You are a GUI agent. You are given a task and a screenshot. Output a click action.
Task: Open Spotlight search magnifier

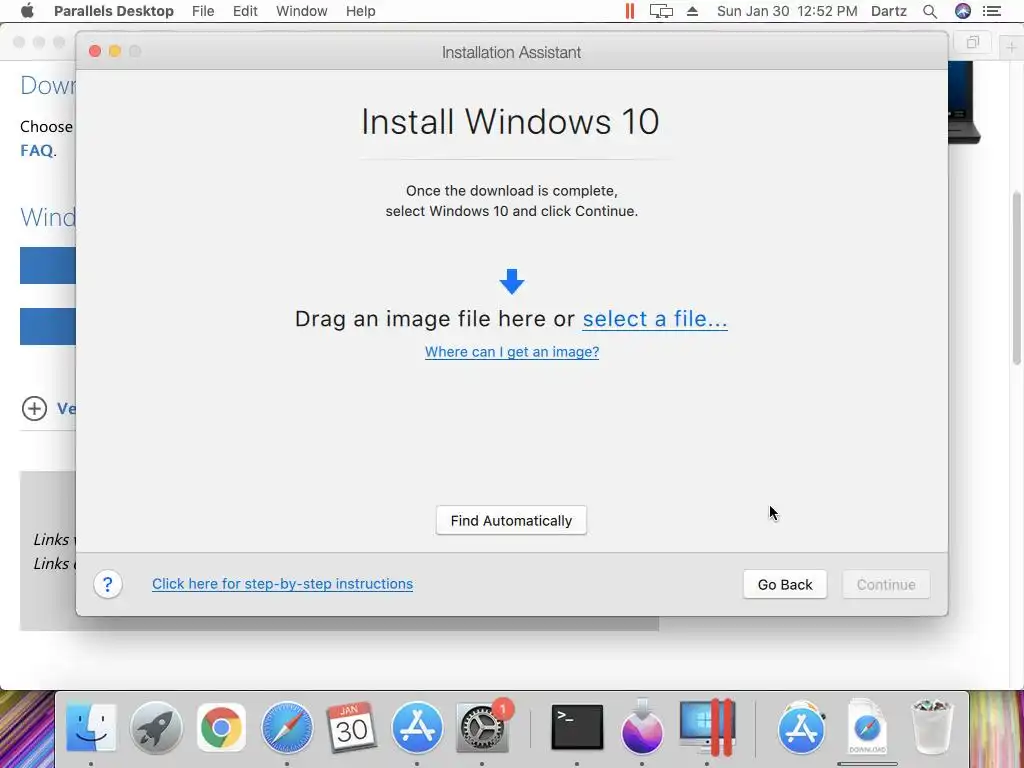(x=930, y=11)
